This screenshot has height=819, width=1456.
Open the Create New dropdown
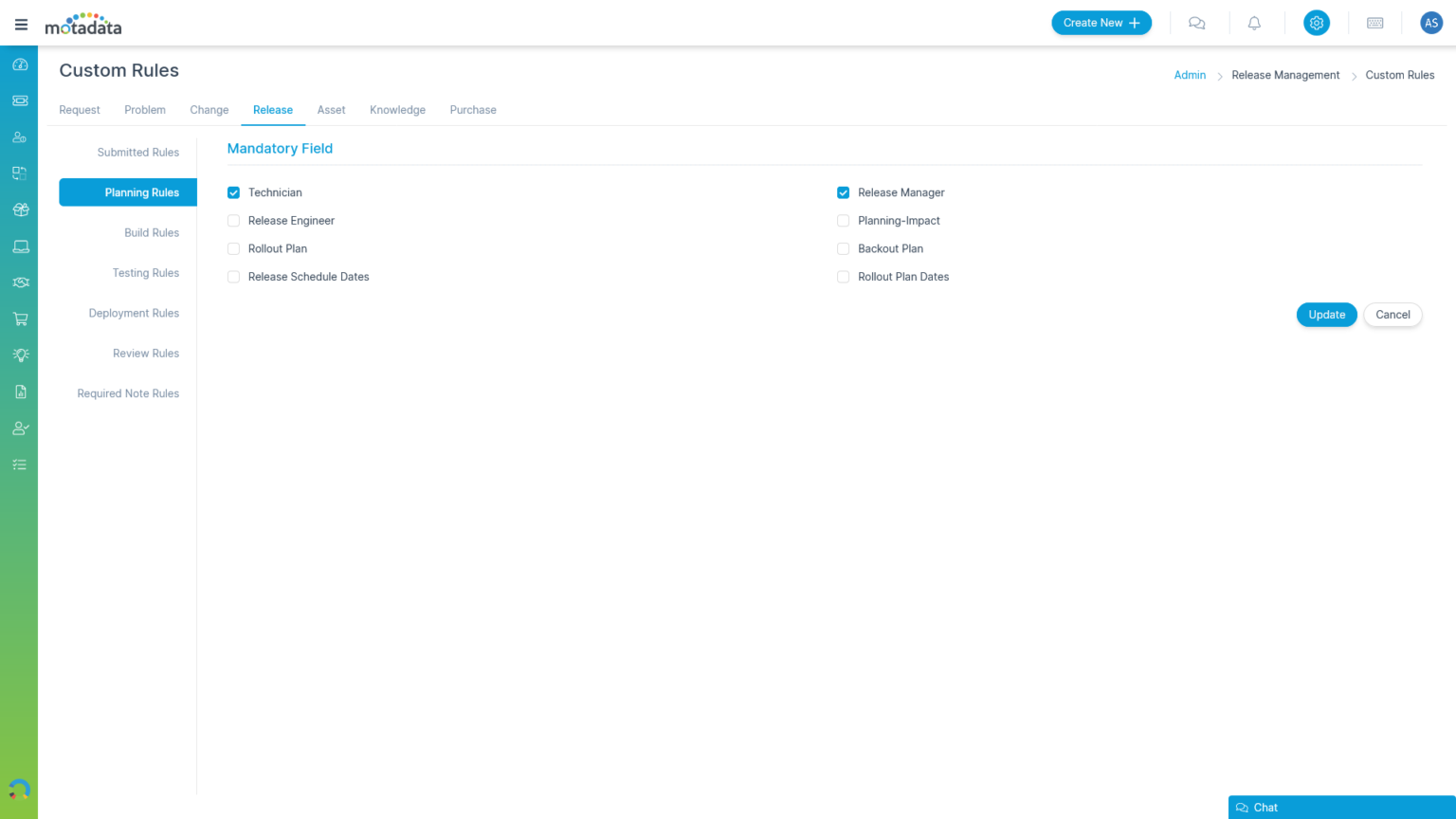pos(1101,22)
